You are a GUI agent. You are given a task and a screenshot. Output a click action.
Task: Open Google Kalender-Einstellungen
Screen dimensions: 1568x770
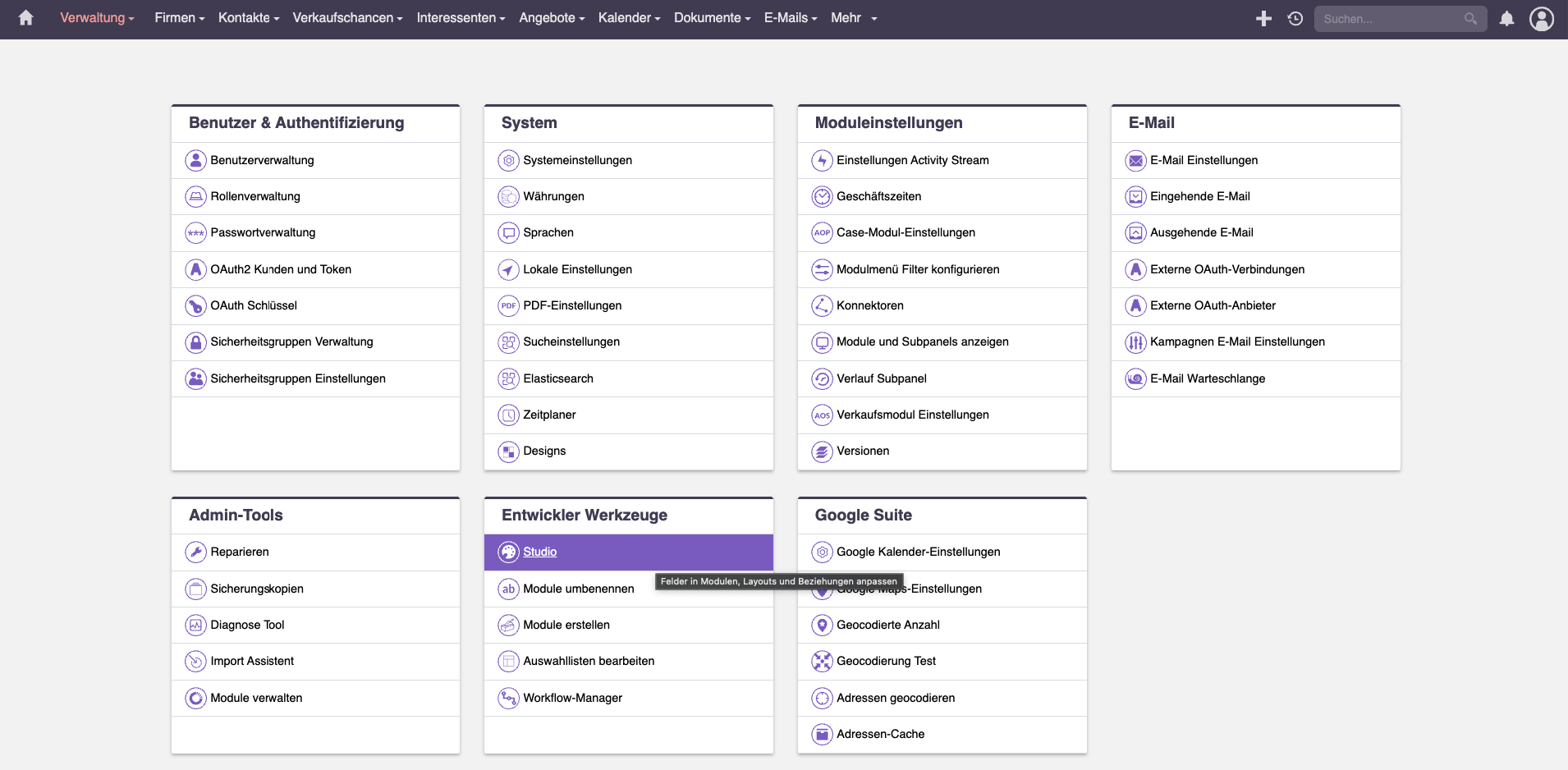(x=918, y=552)
